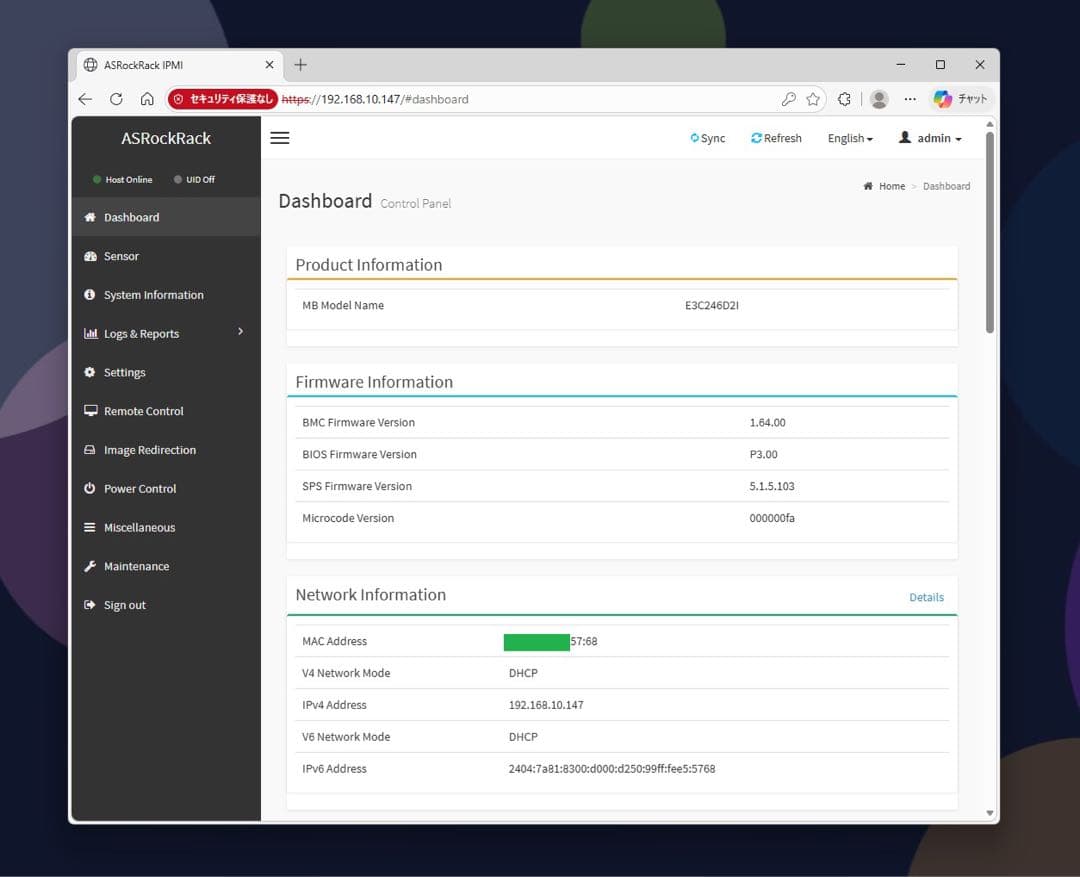Screen dimensions: 1080x877
Task: Click the Sync button
Action: (707, 138)
